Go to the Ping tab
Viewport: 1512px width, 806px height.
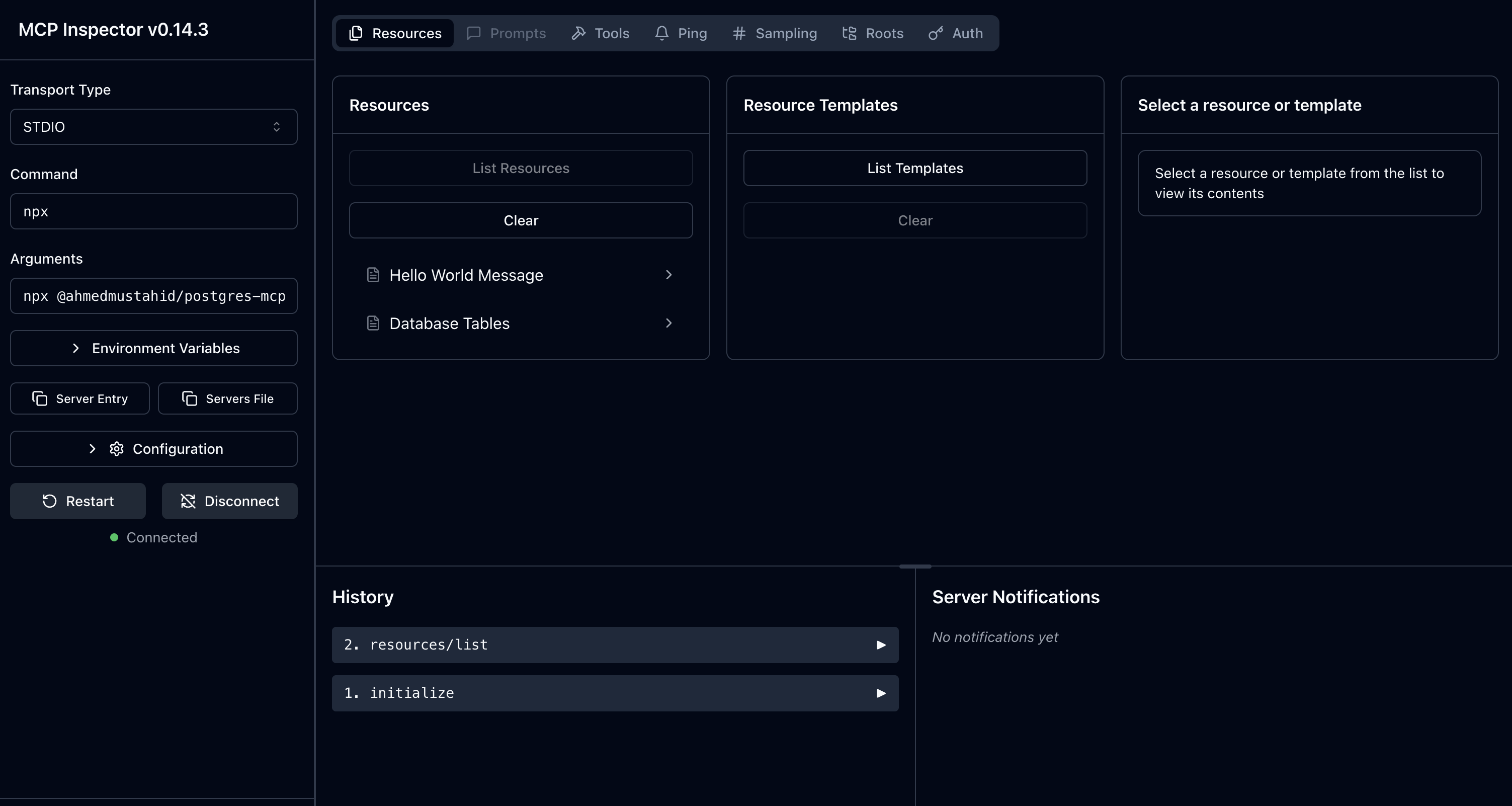(681, 34)
